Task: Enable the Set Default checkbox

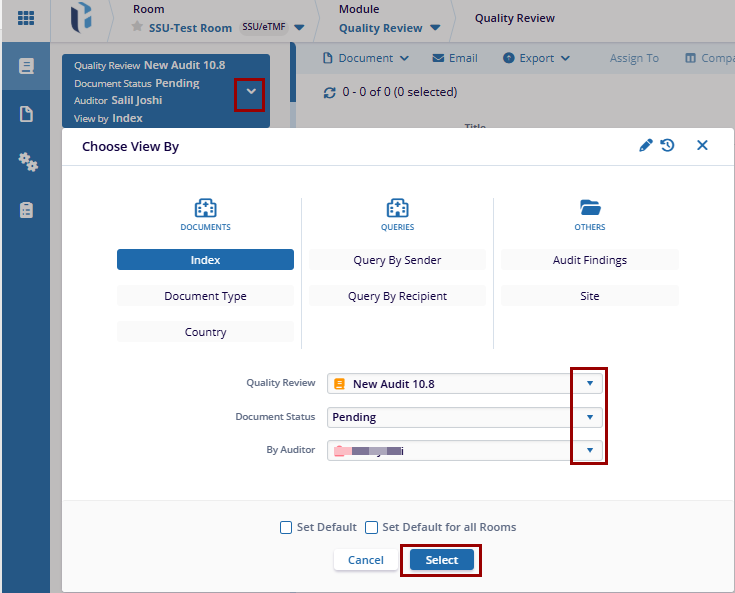Action: click(286, 527)
